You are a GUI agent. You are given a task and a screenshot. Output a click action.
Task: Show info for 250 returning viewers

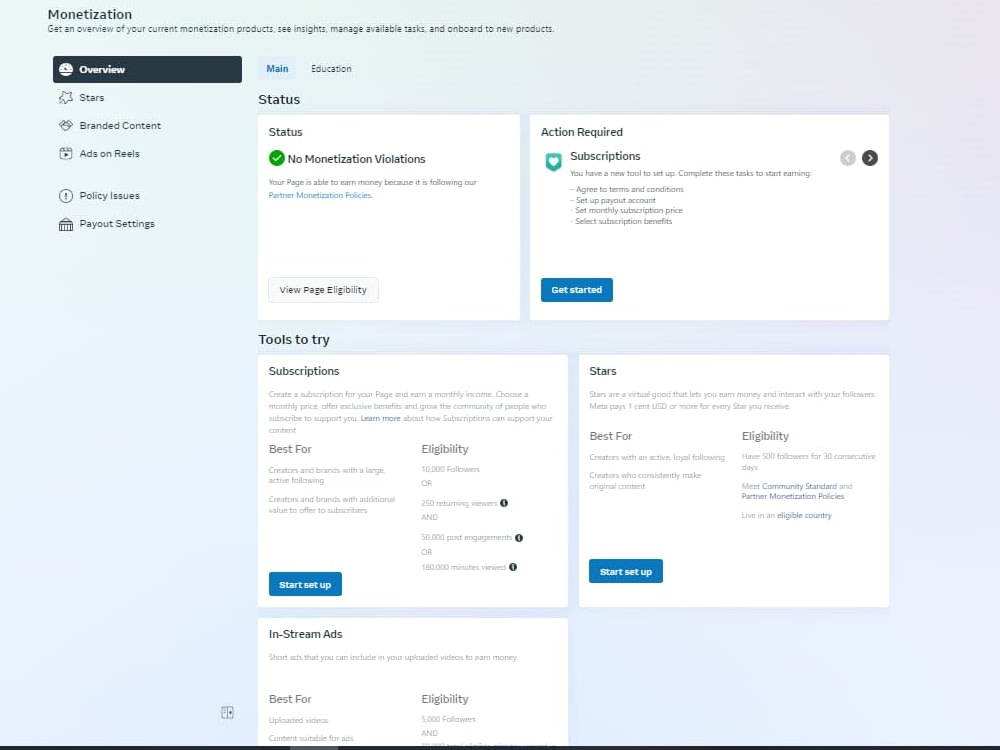[x=504, y=503]
